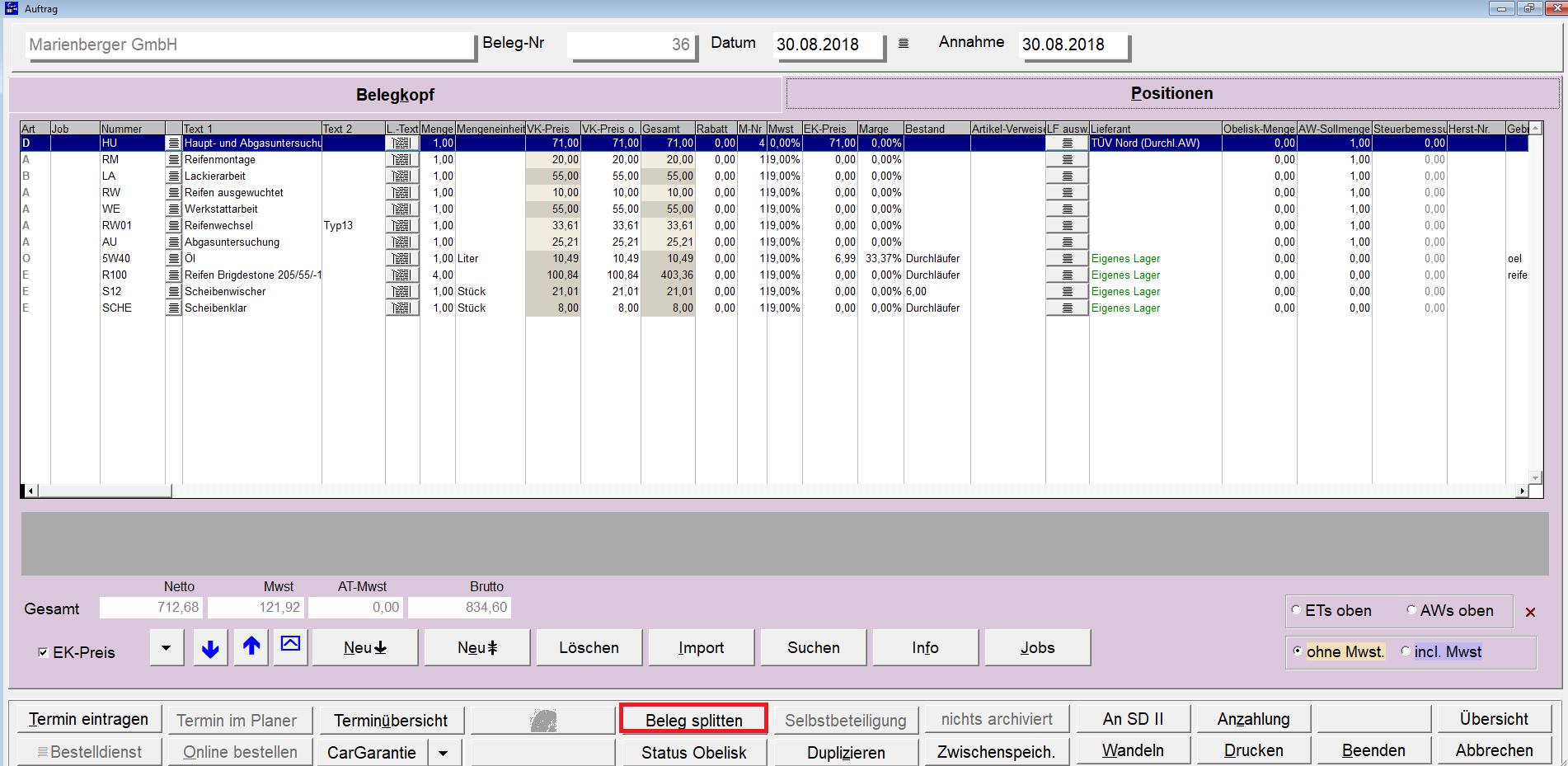Open text lines icon for Lackierarbeit row
Screen dimensions: 1568x766
pos(173,176)
